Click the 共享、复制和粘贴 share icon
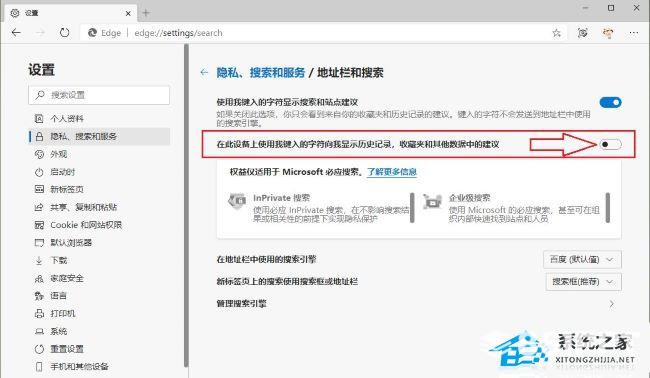This screenshot has width=650, height=378. pyautogui.click(x=39, y=207)
